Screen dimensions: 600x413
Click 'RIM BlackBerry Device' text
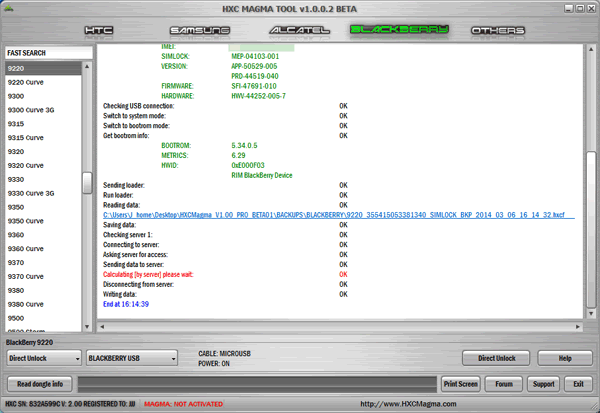(262, 175)
